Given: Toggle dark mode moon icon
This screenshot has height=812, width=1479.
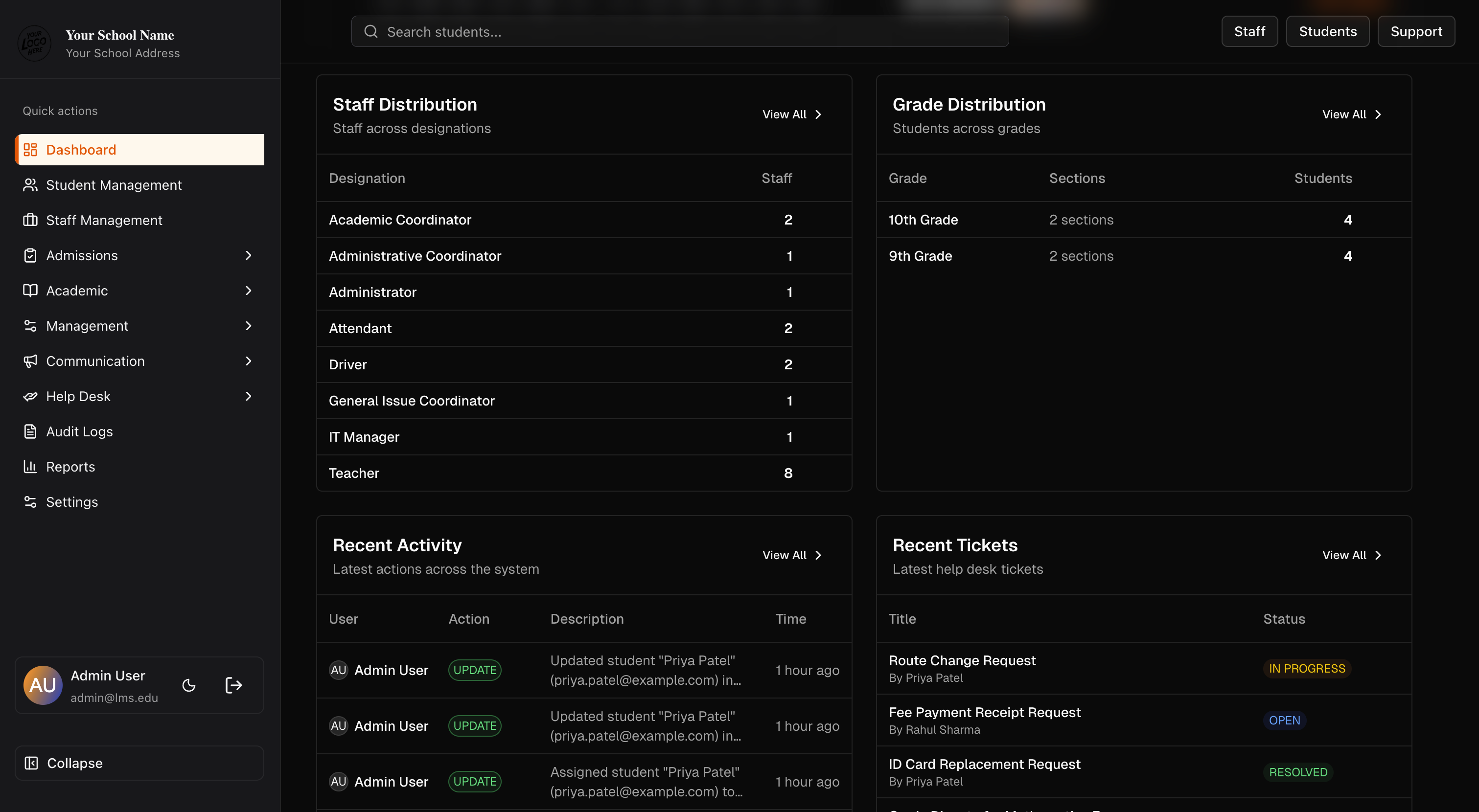Looking at the screenshot, I should point(189,685).
